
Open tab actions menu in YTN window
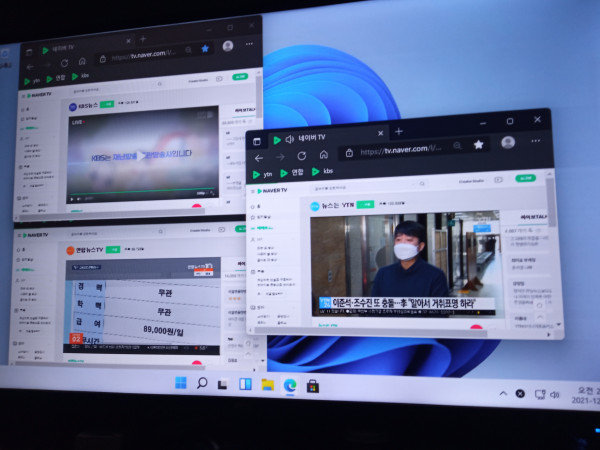tap(257, 141)
